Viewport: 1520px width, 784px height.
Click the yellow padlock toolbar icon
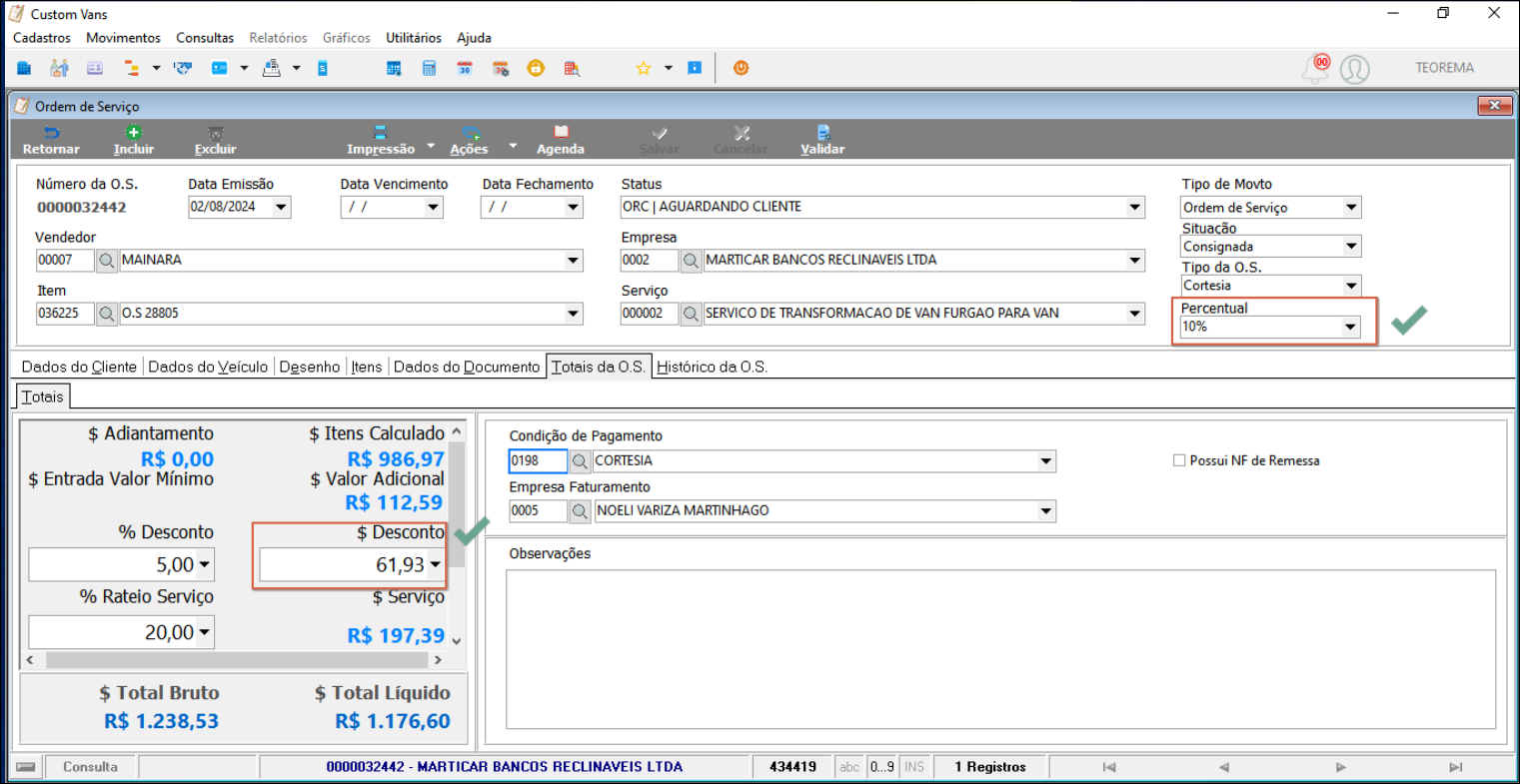pos(536,68)
